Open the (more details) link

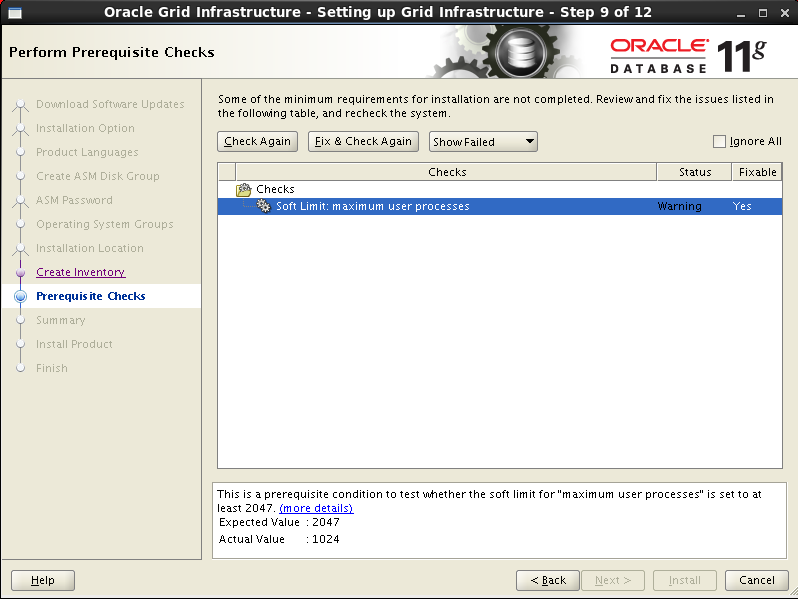316,508
